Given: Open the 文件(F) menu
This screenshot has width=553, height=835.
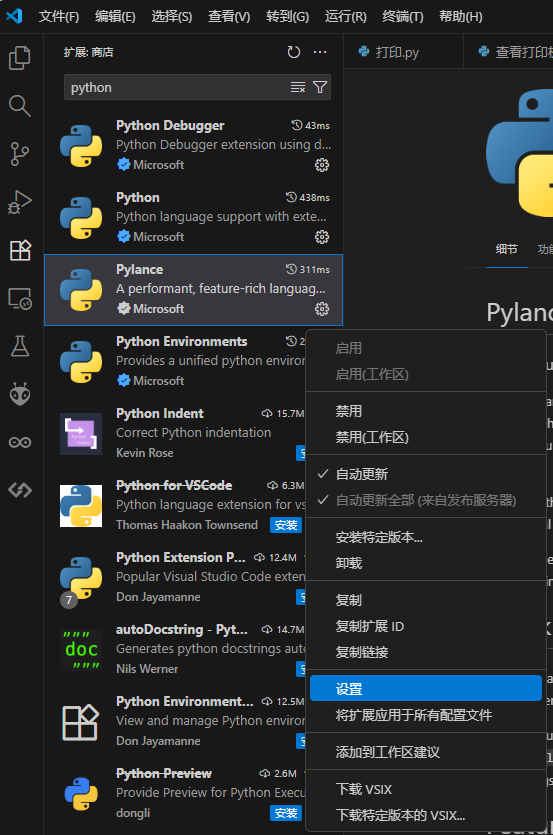Looking at the screenshot, I should [59, 17].
